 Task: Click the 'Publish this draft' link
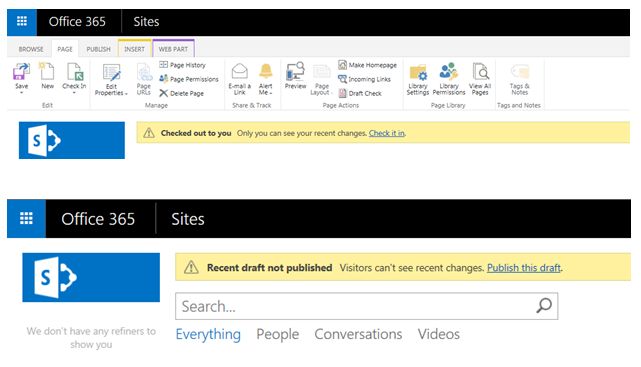coord(524,268)
